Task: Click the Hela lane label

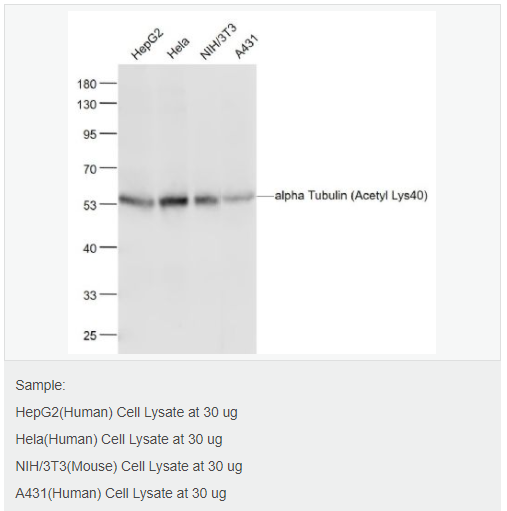Action: [178, 48]
